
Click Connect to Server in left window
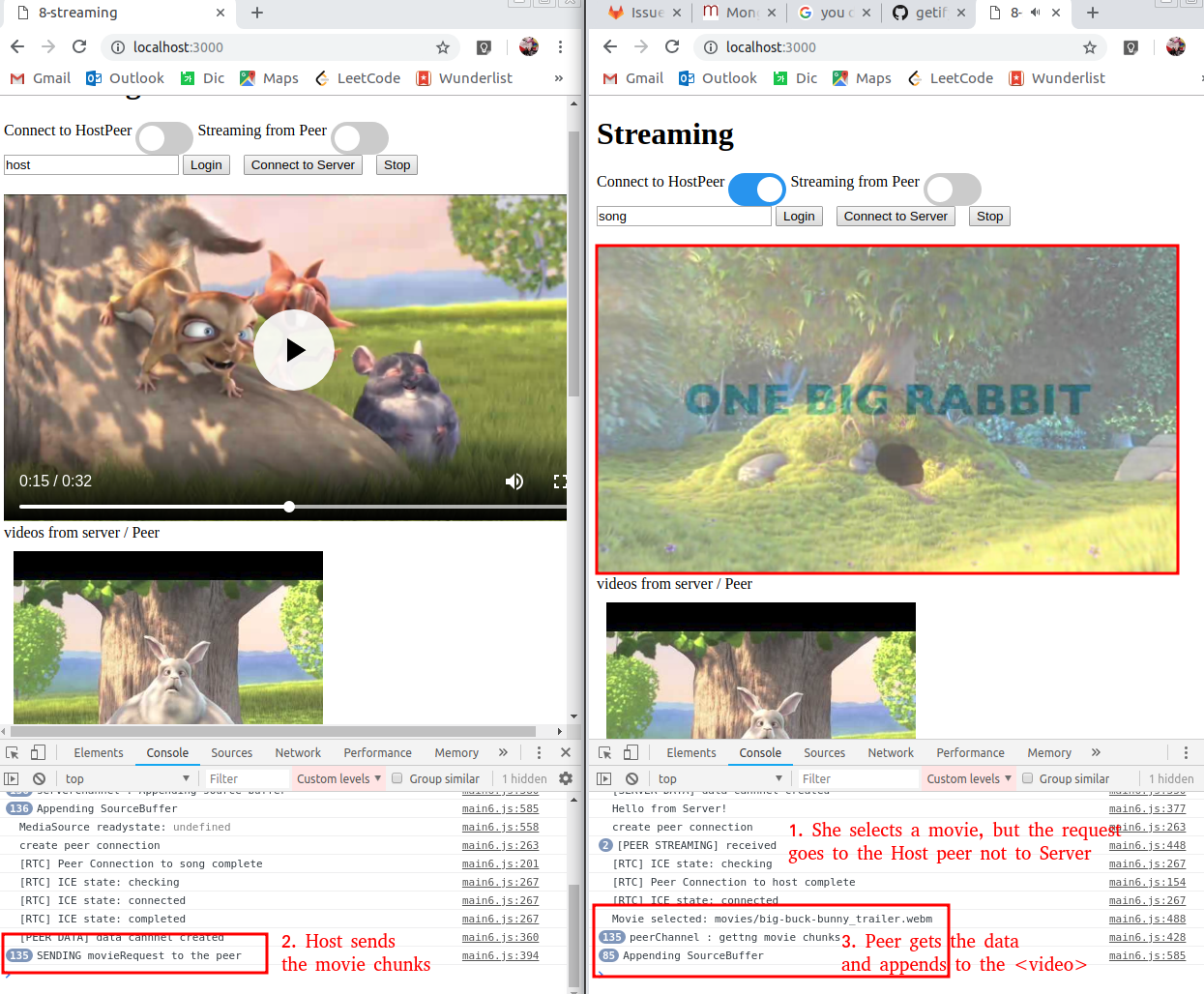coord(303,165)
